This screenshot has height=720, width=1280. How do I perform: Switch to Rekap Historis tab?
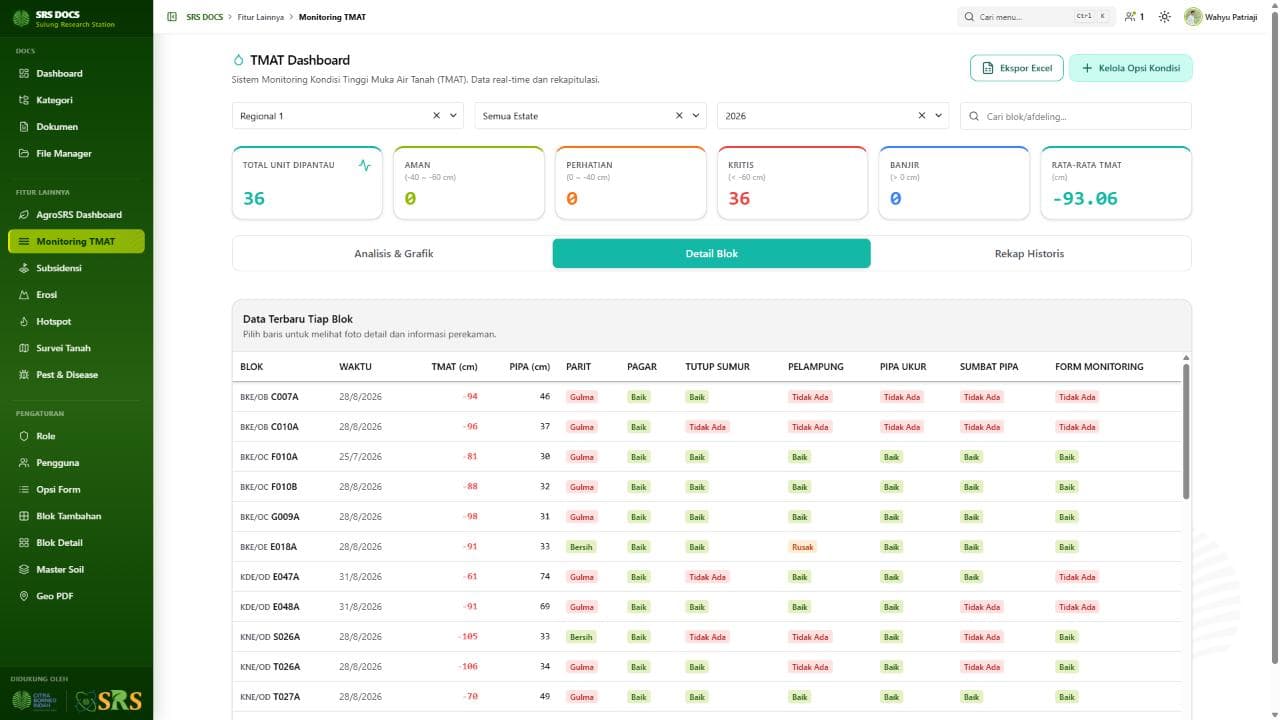(1030, 254)
